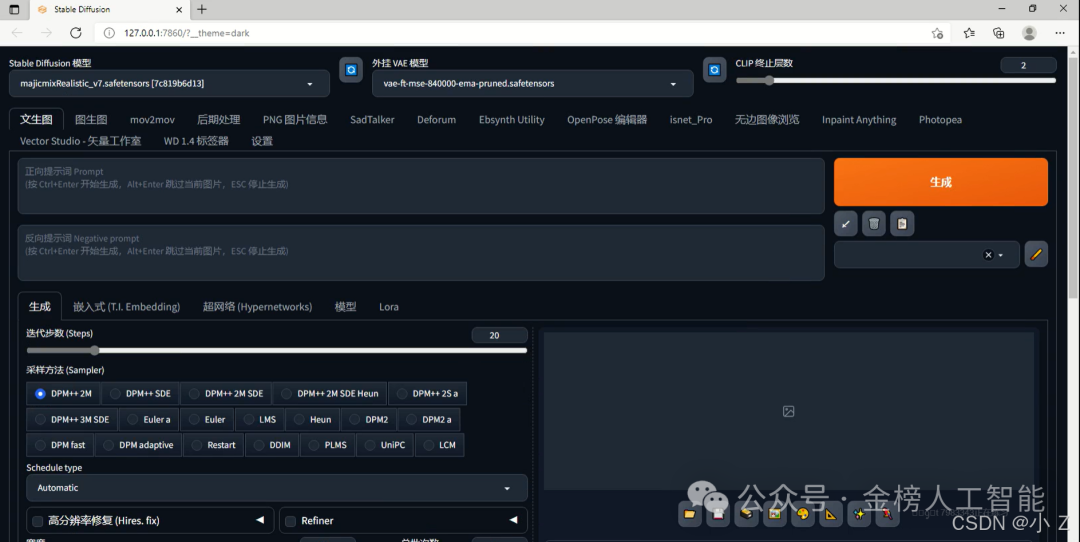Click the positive prompt text area
The width and height of the screenshot is (1080, 542).
tap(421, 186)
